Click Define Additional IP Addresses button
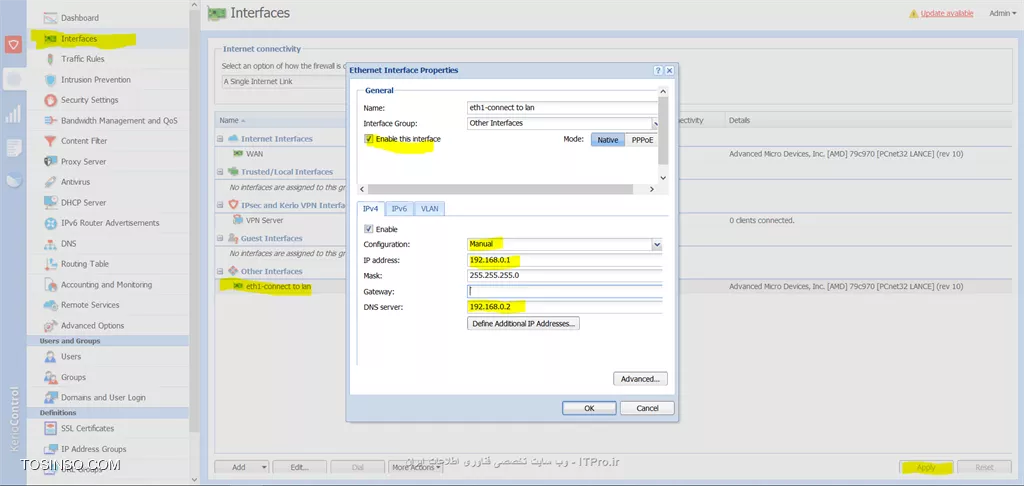Screen dimensions: 1024x486 524,323
